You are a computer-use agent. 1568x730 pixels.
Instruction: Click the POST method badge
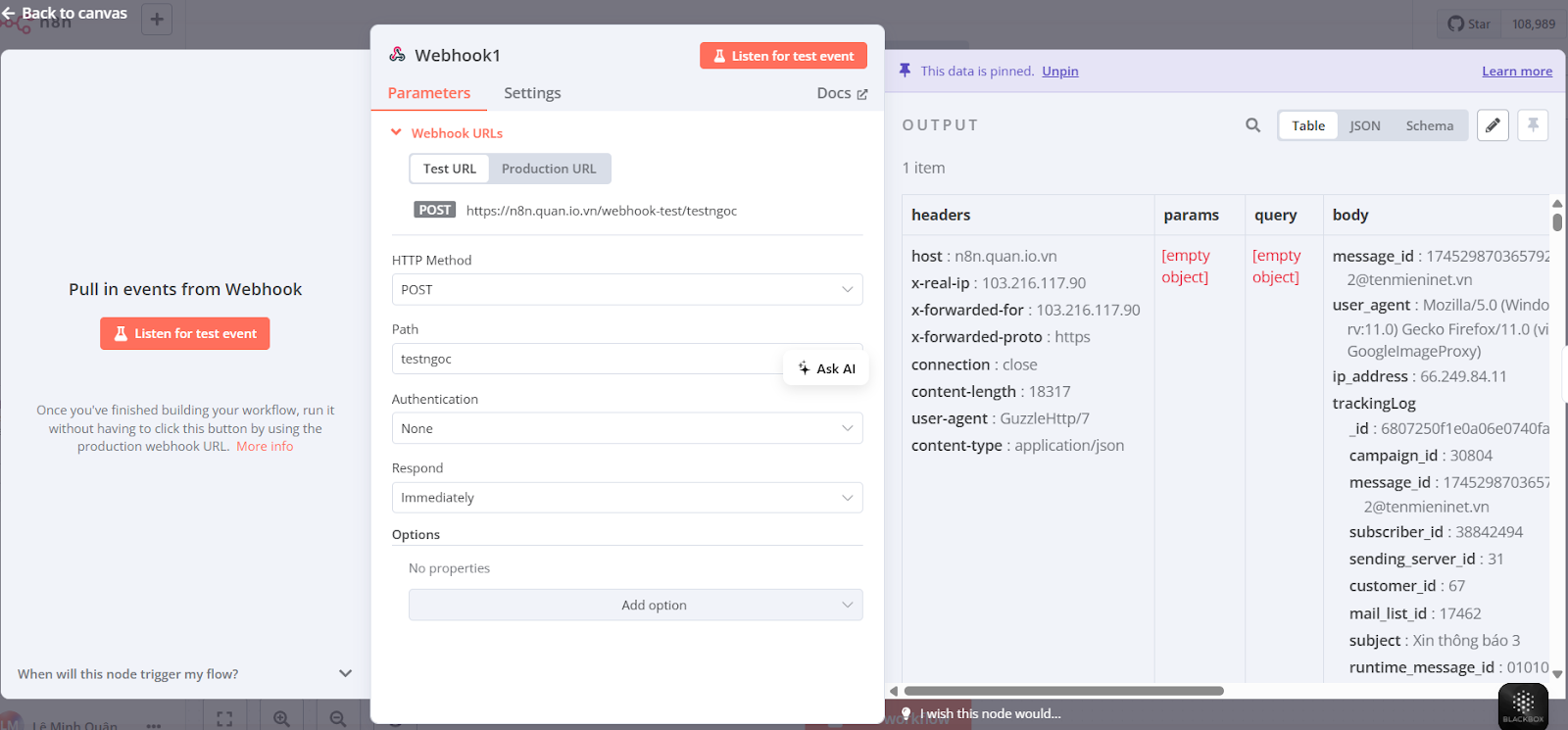click(x=435, y=210)
